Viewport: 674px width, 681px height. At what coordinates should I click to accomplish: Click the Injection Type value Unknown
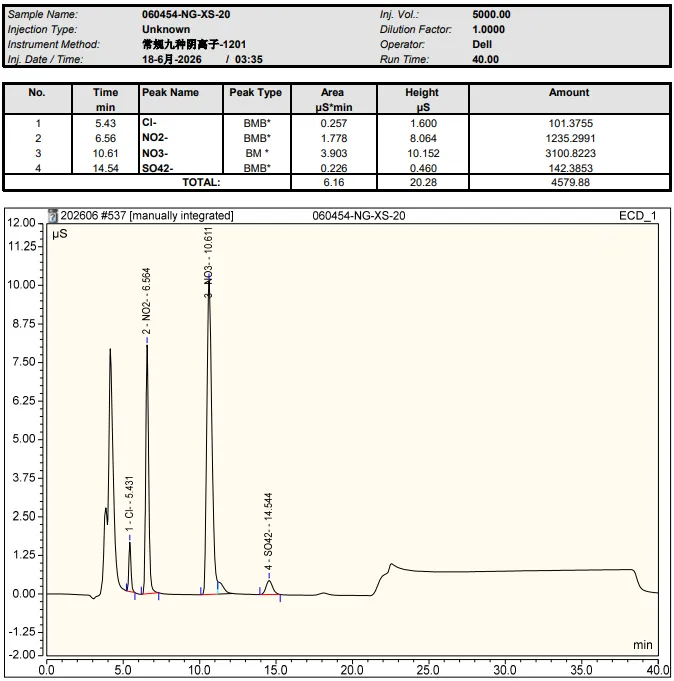point(166,30)
